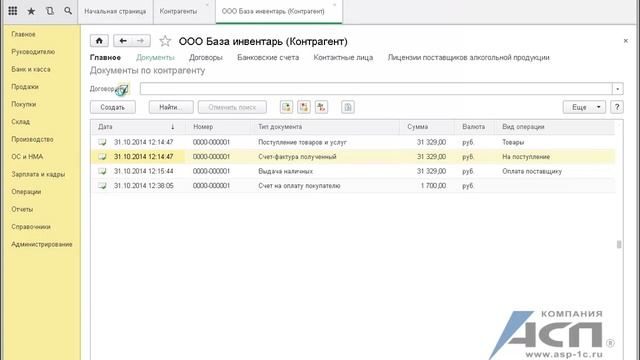Viewport: 640px width, 360px height.
Task: Add contractor to favorites with star outline
Action: (x=165, y=41)
